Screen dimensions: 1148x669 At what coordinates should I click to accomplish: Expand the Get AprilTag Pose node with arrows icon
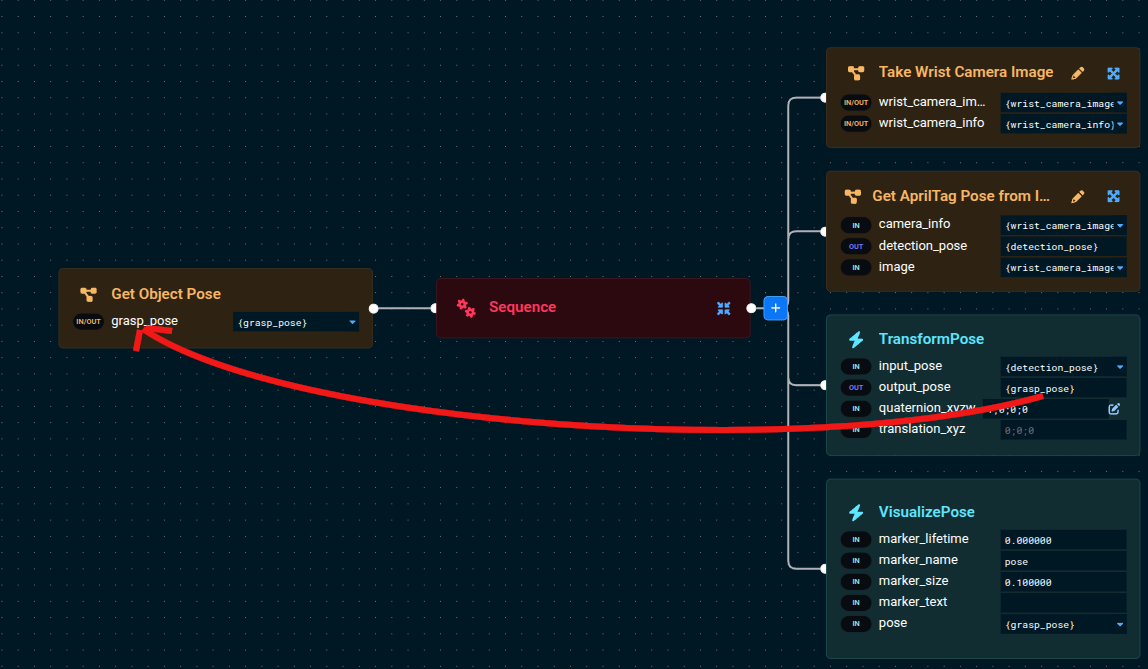[x=1113, y=197]
